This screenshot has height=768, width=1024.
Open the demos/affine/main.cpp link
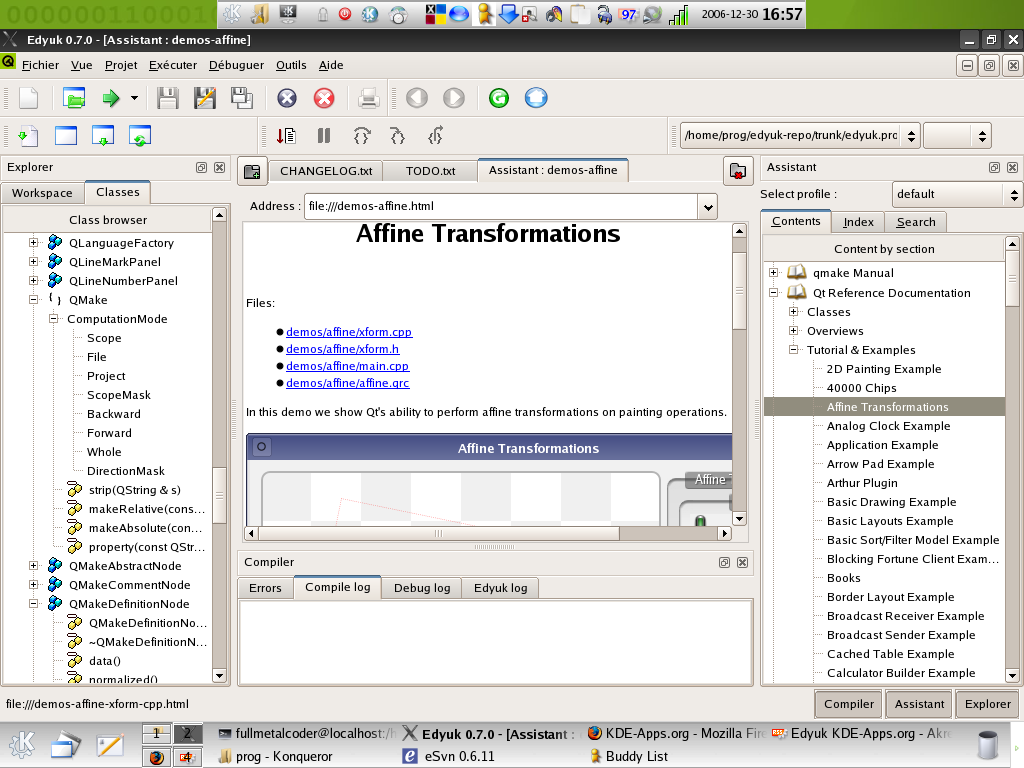[347, 366]
